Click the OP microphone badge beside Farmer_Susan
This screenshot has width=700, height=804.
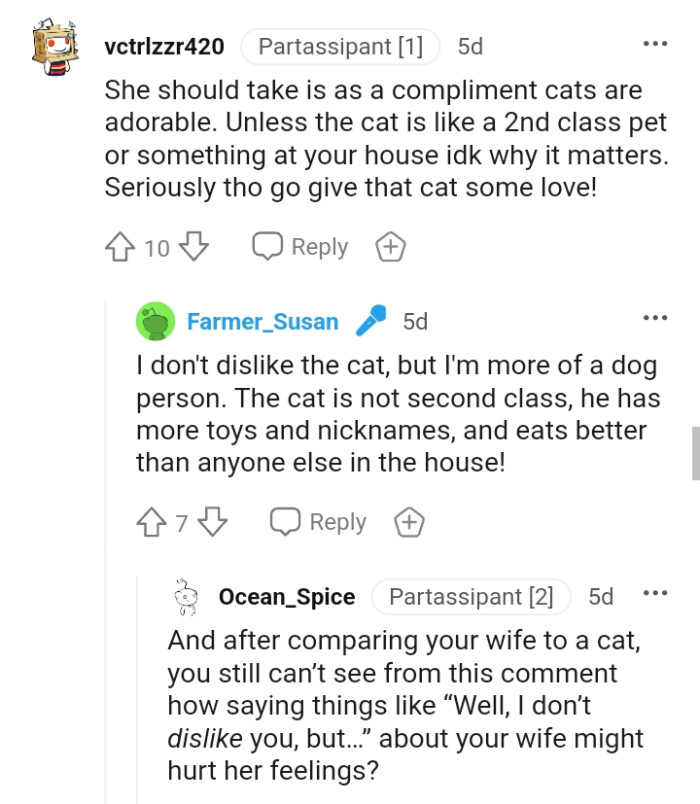pos(373,321)
